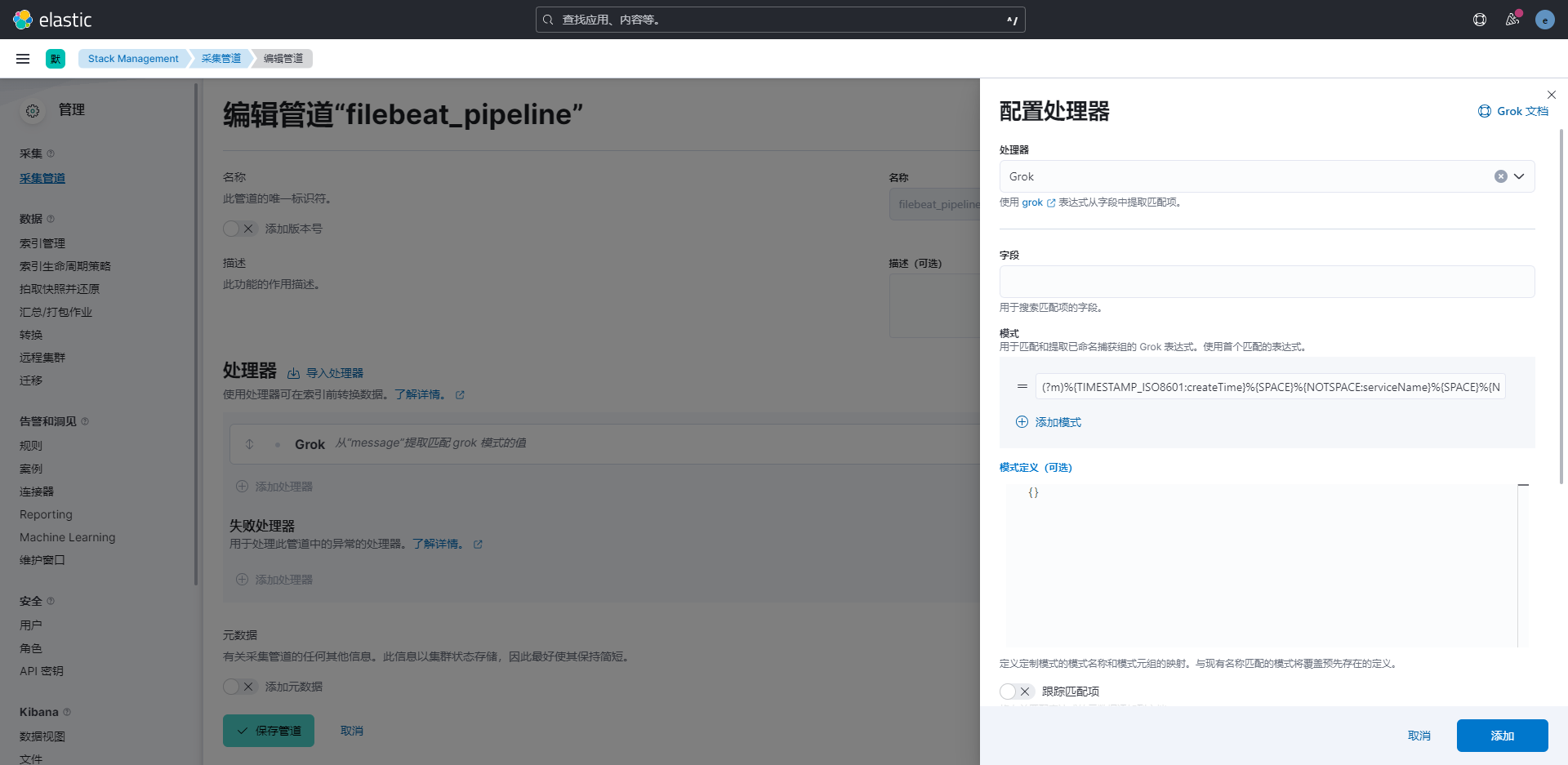
Task: Enable the 添加版本号 switch
Action: coord(240,229)
